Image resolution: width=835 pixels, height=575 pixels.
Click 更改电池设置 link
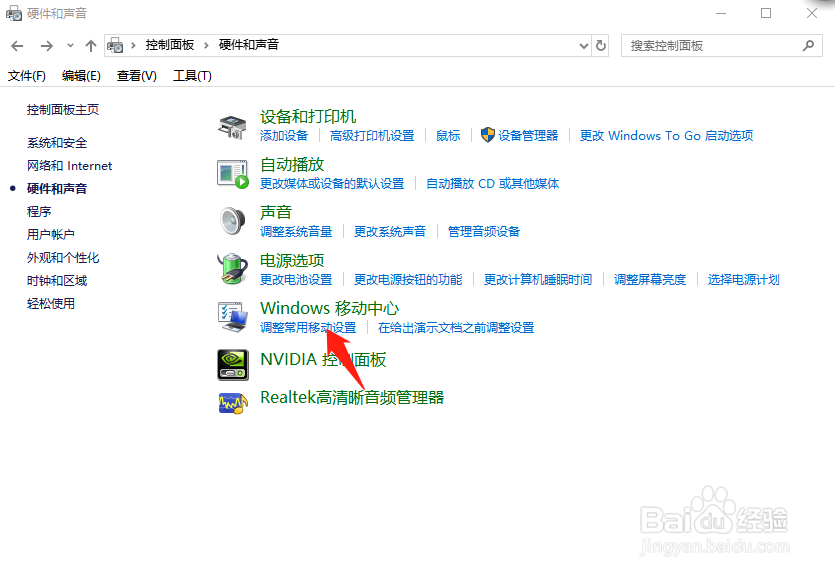296,280
